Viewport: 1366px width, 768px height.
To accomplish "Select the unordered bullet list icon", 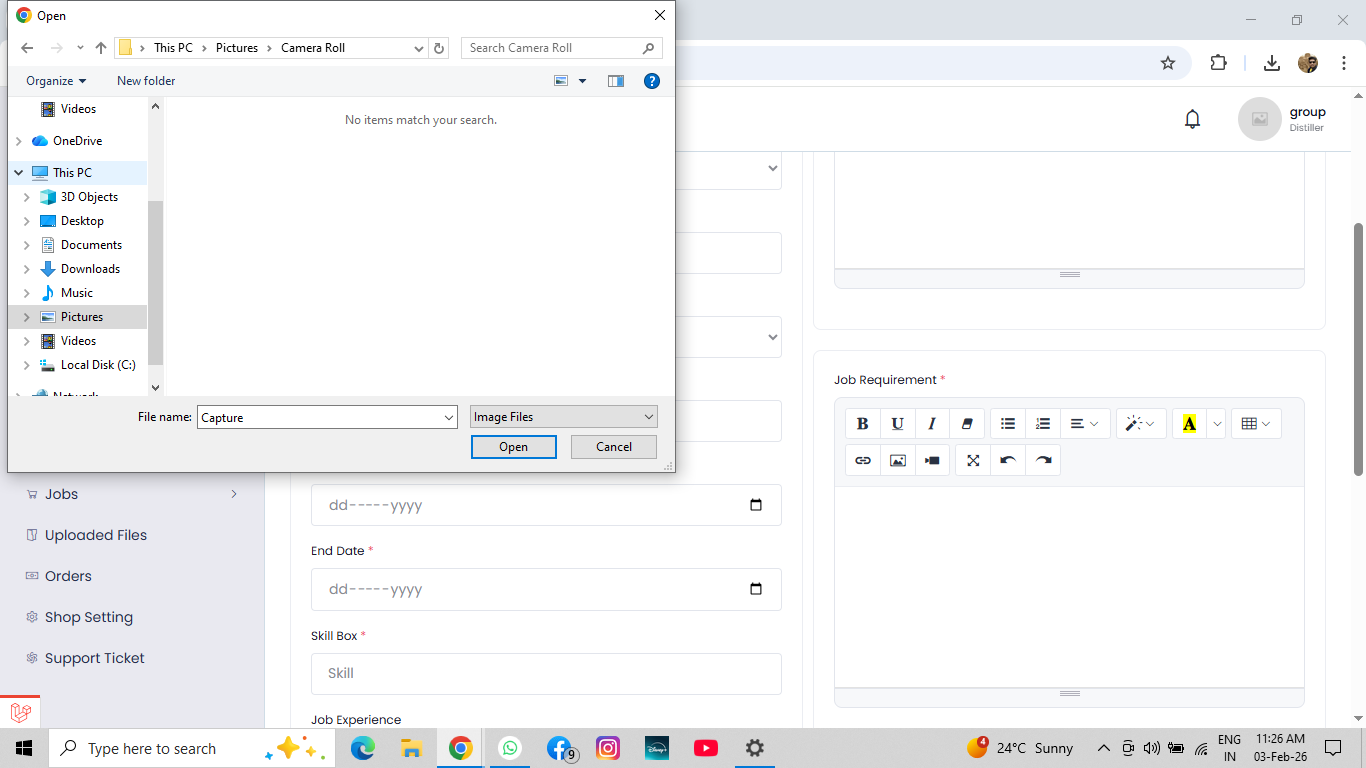I will (x=1007, y=424).
